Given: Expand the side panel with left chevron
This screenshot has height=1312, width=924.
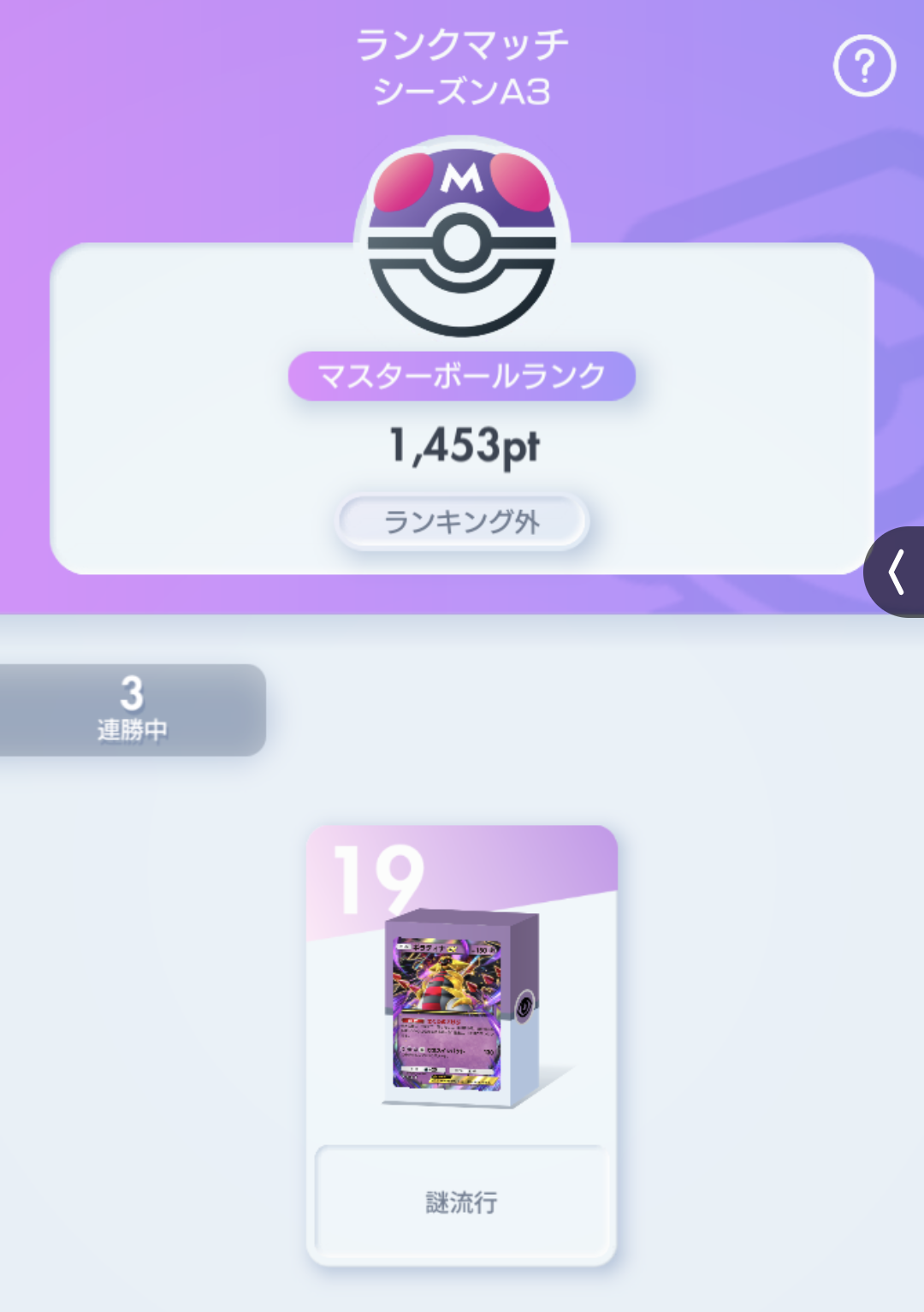Looking at the screenshot, I should tap(895, 572).
